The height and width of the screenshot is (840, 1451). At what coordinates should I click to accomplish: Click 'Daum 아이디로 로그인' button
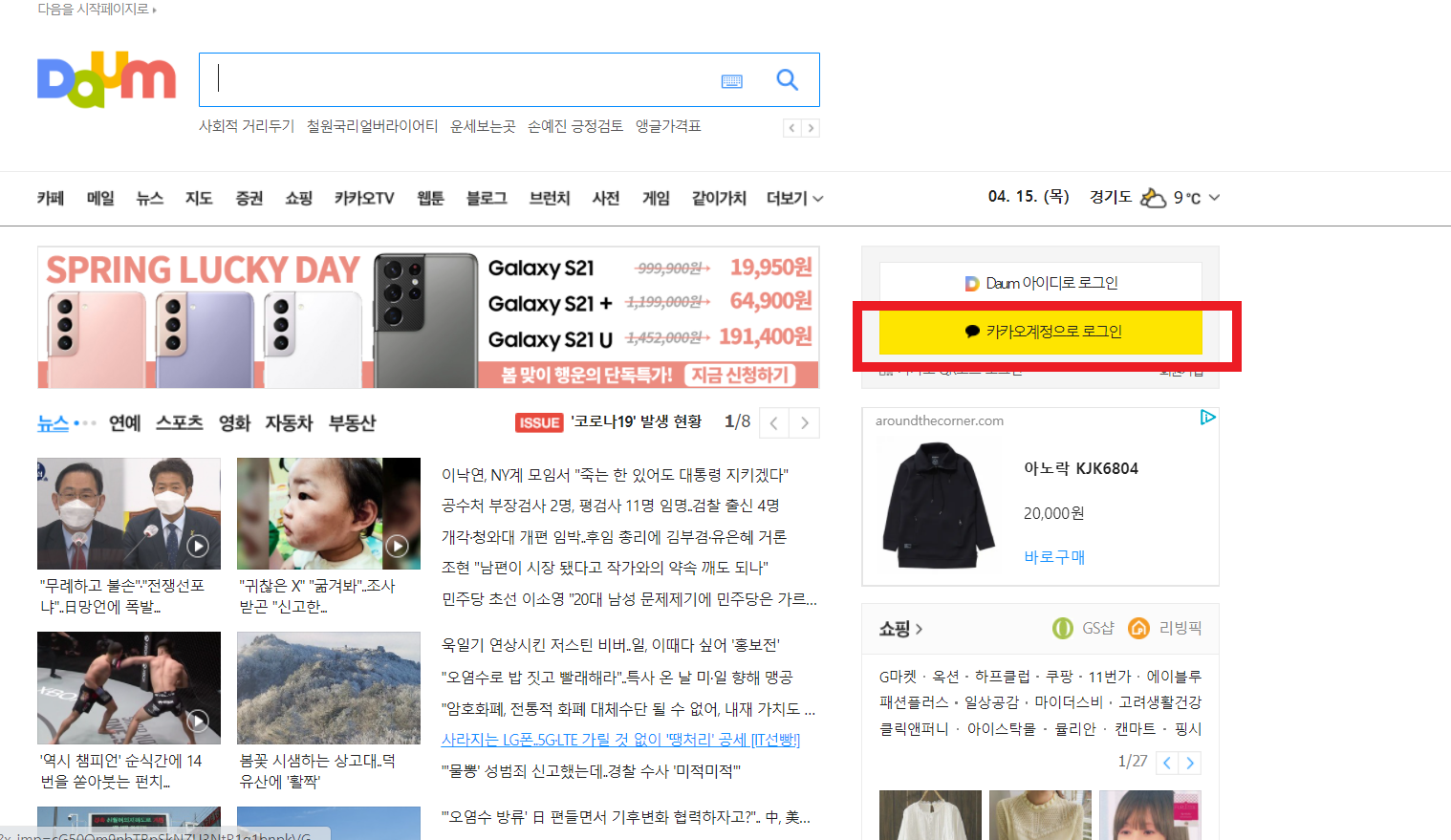[1041, 283]
